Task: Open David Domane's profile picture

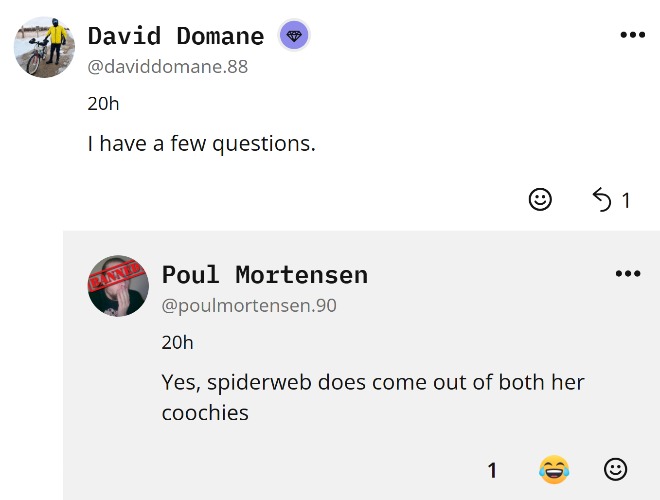Action: click(x=44, y=47)
